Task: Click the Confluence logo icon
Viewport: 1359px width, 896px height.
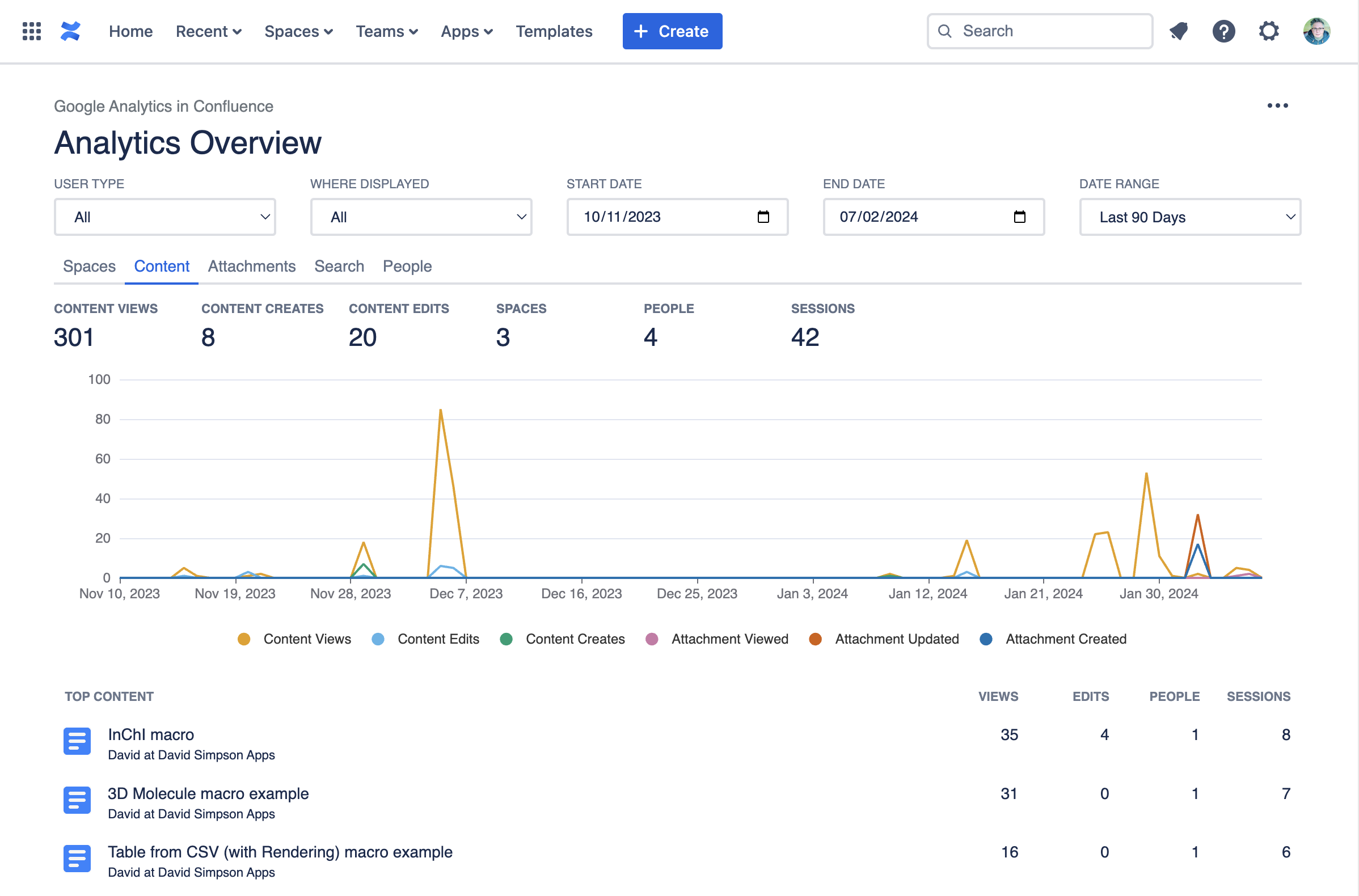Action: (x=70, y=31)
